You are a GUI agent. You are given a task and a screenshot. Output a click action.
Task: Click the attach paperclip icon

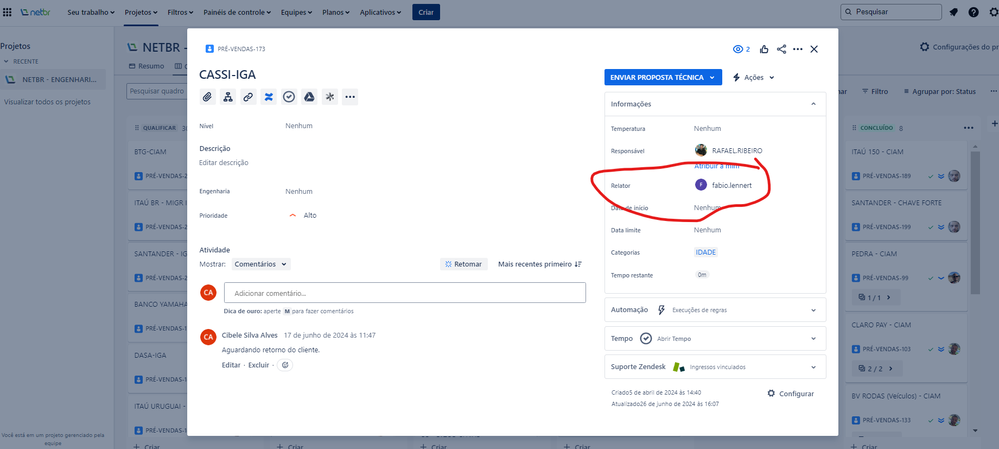pyautogui.click(x=207, y=97)
